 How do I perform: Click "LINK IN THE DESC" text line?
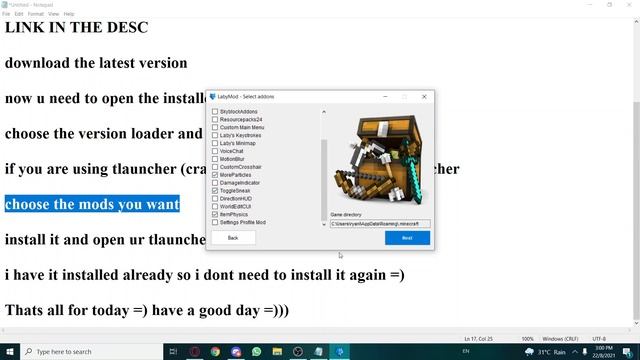tap(76, 28)
